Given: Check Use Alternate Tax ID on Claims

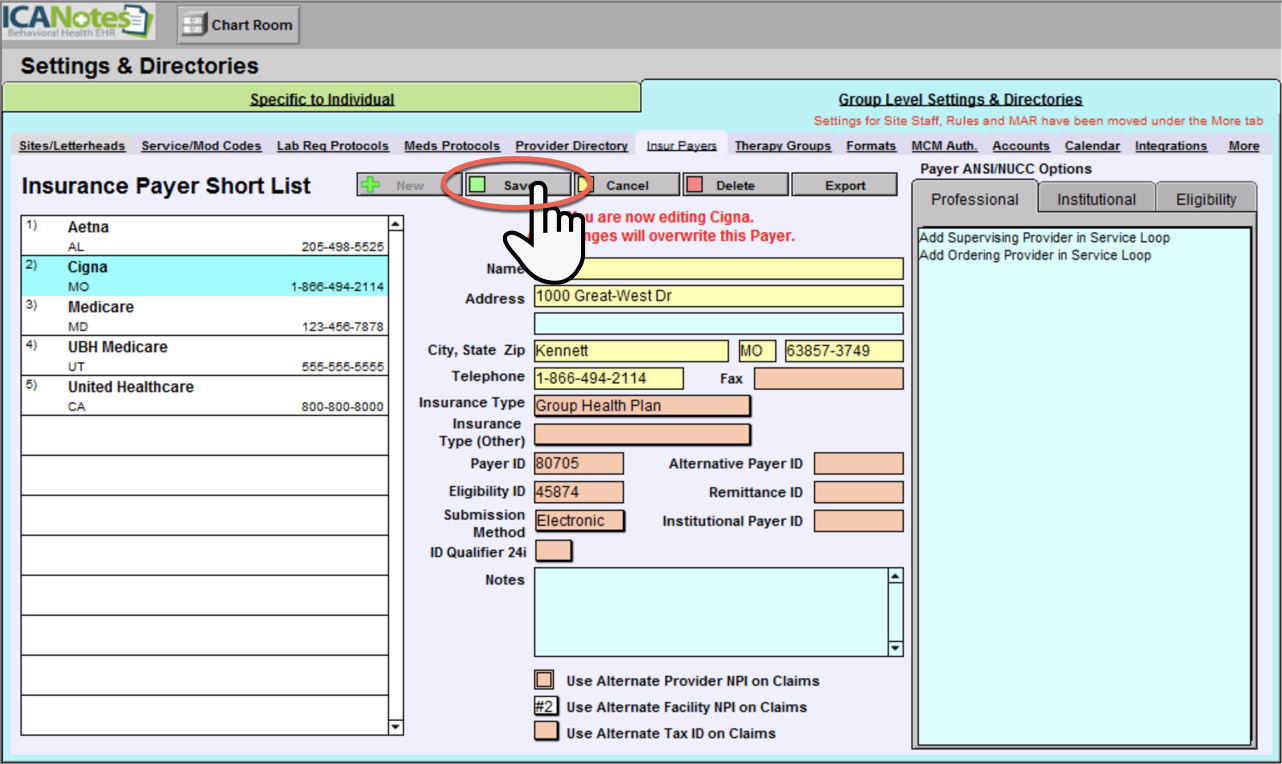Looking at the screenshot, I should (x=545, y=732).
